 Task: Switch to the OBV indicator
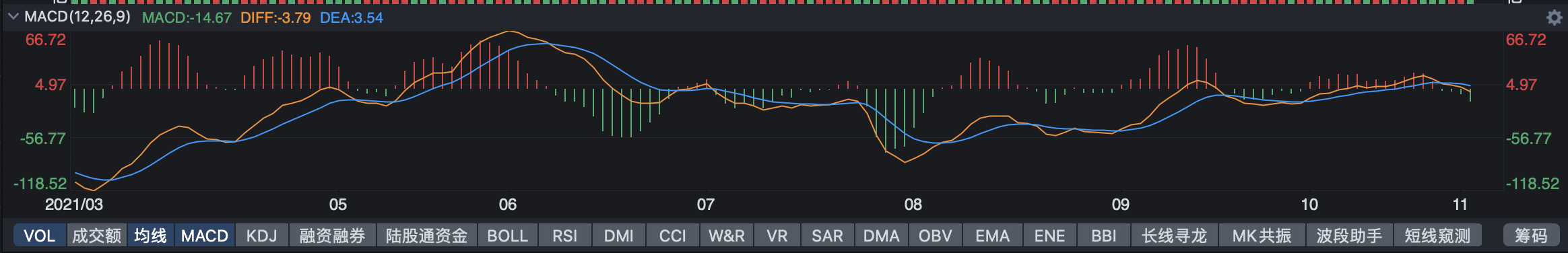pos(936,236)
